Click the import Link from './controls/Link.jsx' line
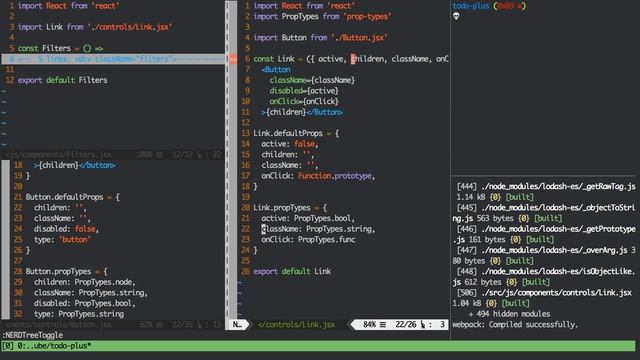Screen dimensions: 640x360 [95, 27]
